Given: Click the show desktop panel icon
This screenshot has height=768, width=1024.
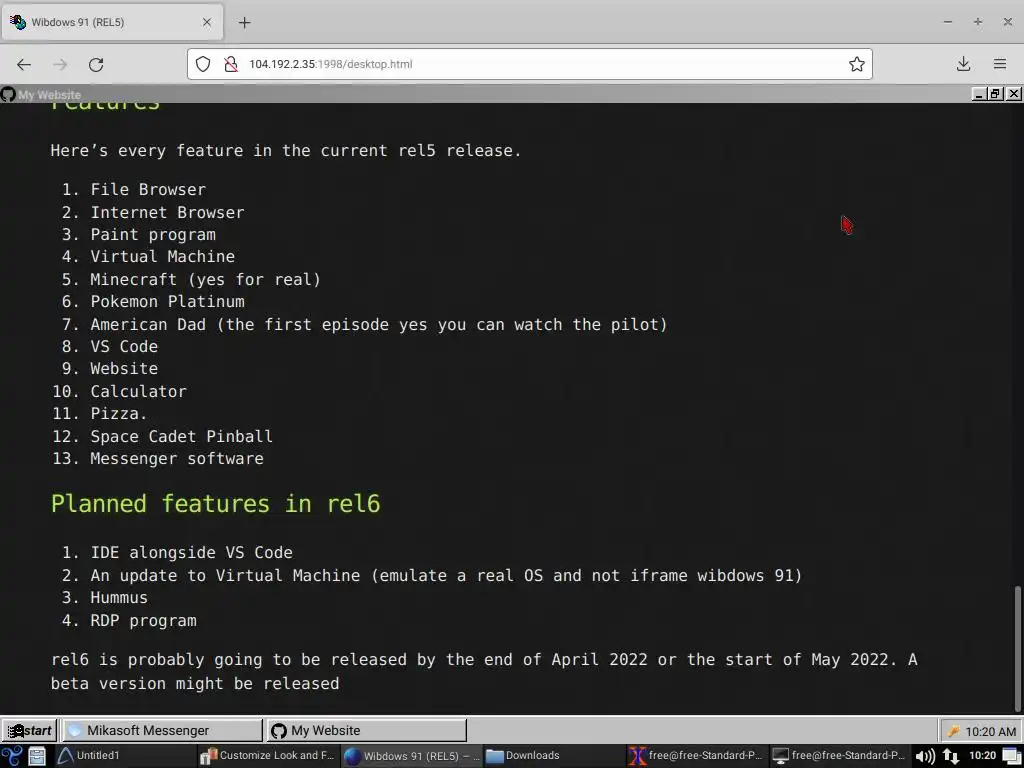Looking at the screenshot, I should [x=37, y=756].
